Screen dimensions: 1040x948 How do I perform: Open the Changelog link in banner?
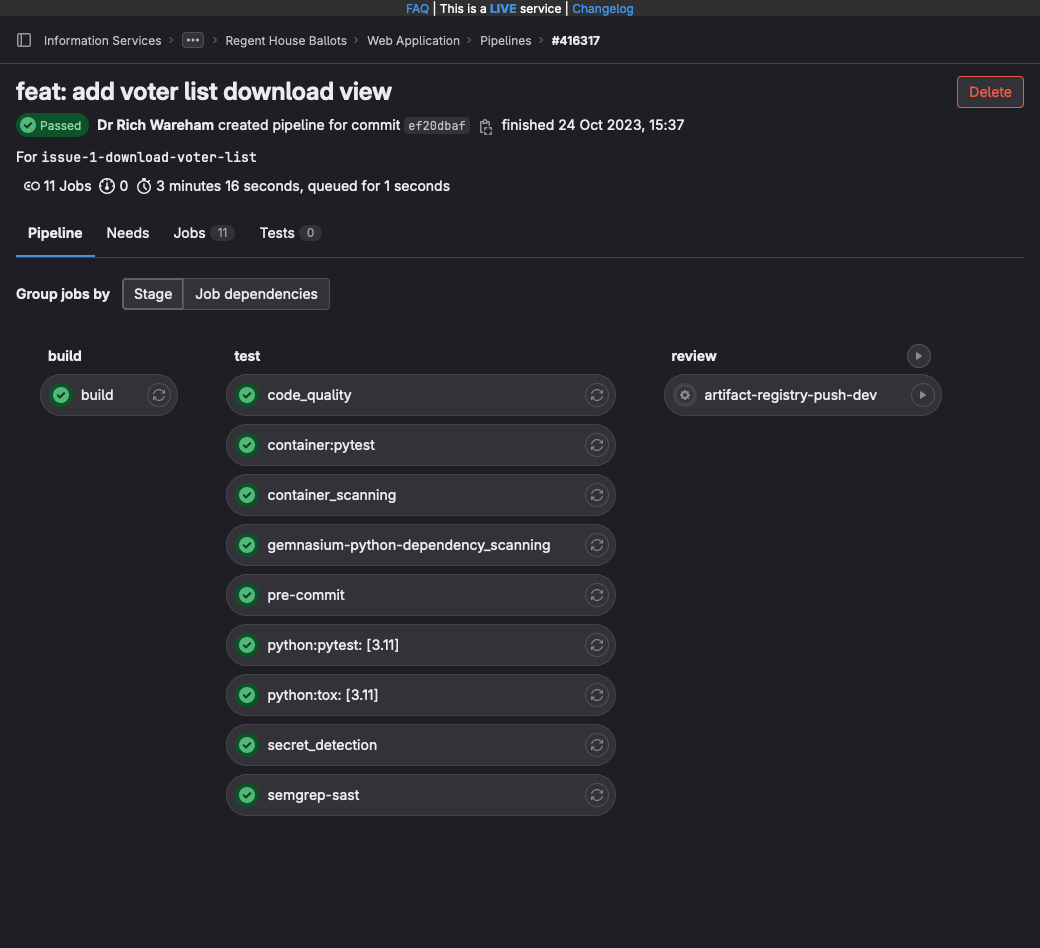pos(603,8)
